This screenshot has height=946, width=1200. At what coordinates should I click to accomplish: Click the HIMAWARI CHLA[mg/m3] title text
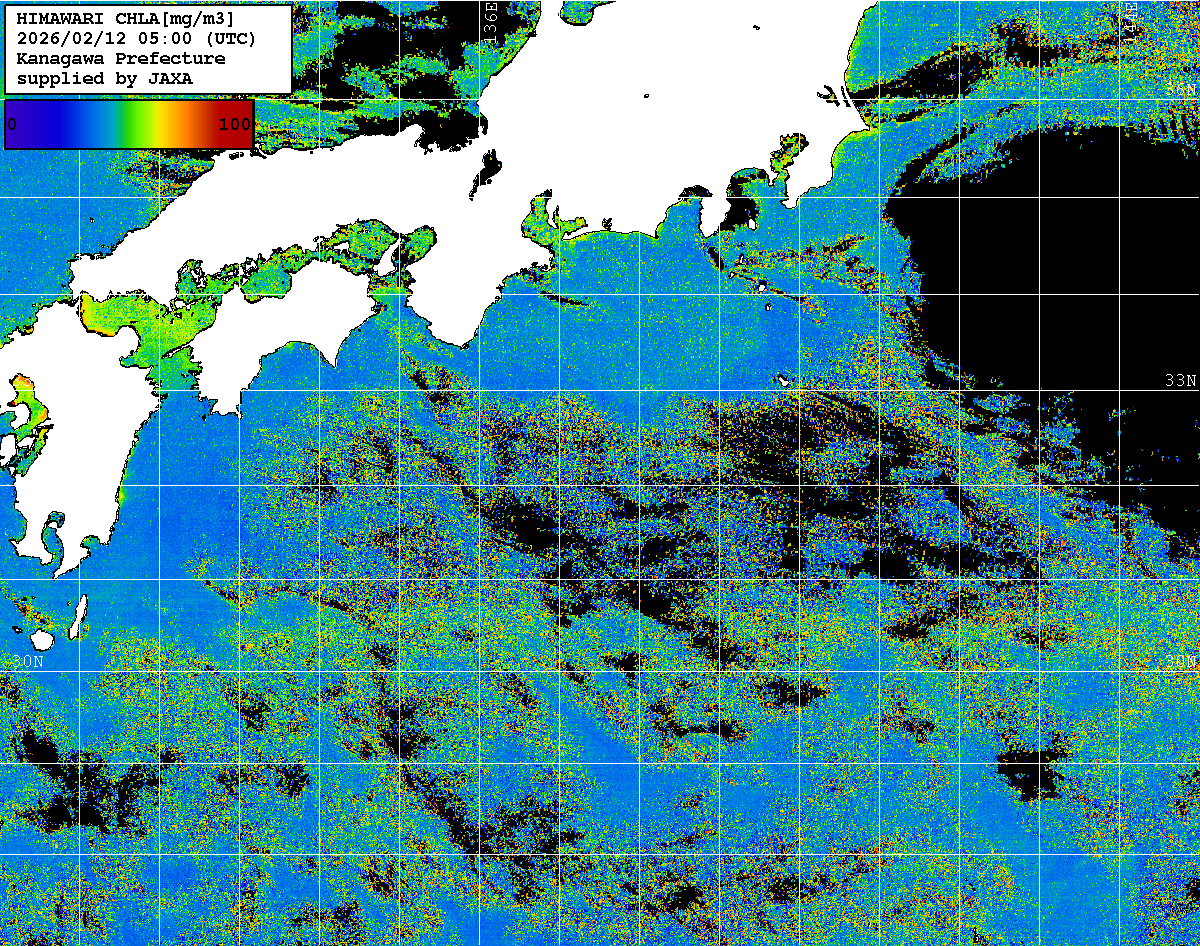125,19
